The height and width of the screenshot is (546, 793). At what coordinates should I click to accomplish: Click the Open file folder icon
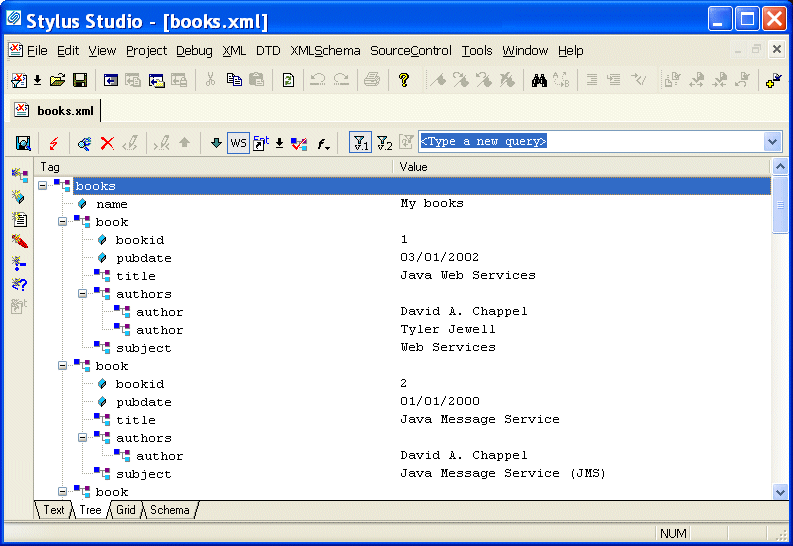[58, 80]
